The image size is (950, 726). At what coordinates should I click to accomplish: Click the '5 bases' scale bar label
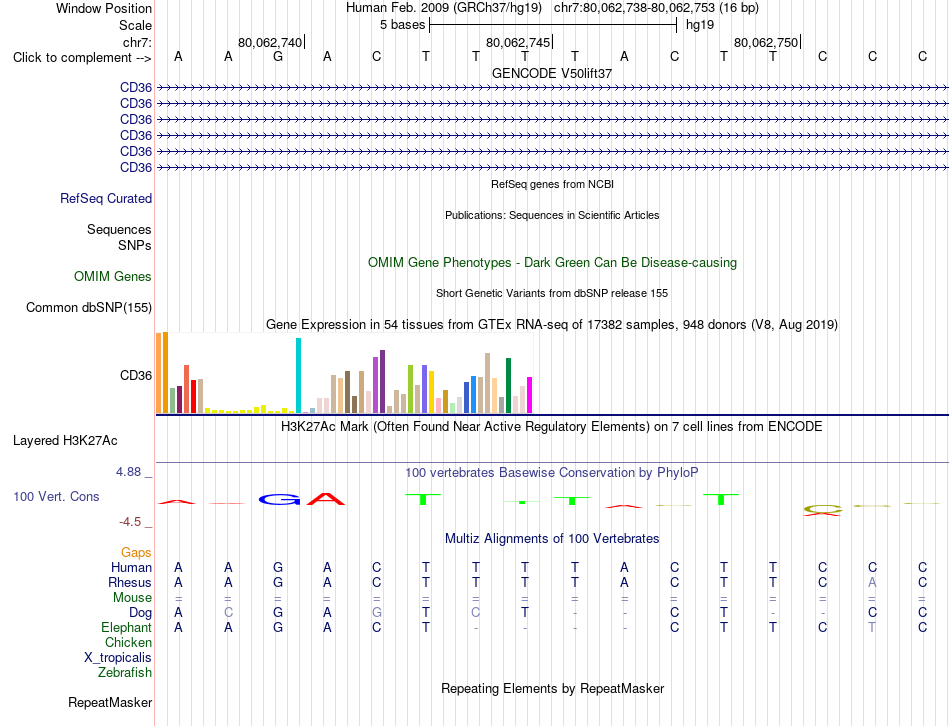pos(403,25)
